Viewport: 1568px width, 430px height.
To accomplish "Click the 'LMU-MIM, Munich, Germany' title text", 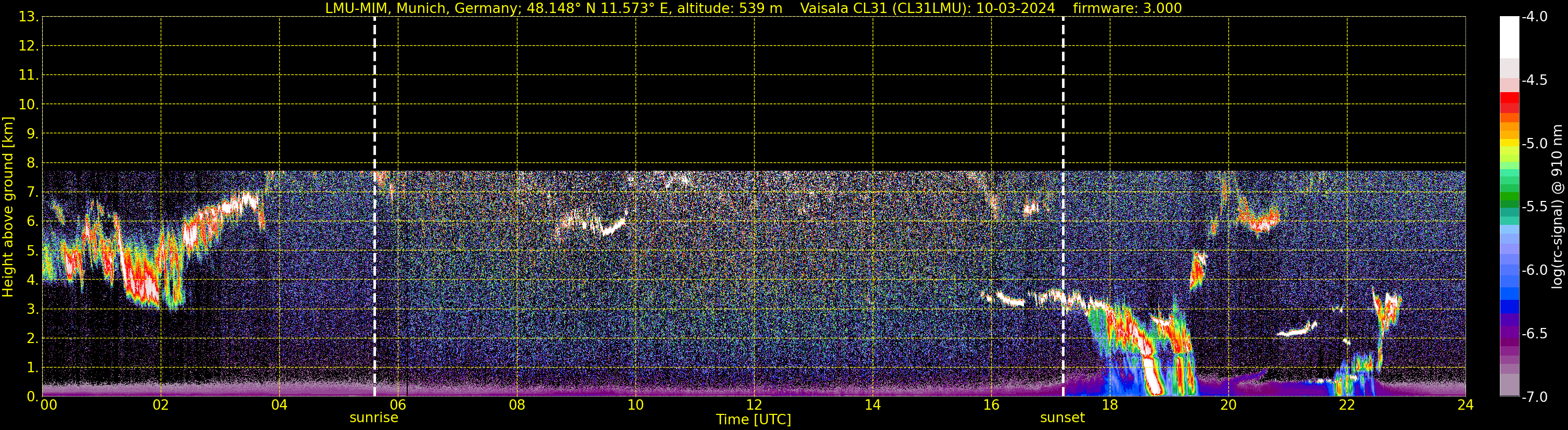I will click(421, 8).
